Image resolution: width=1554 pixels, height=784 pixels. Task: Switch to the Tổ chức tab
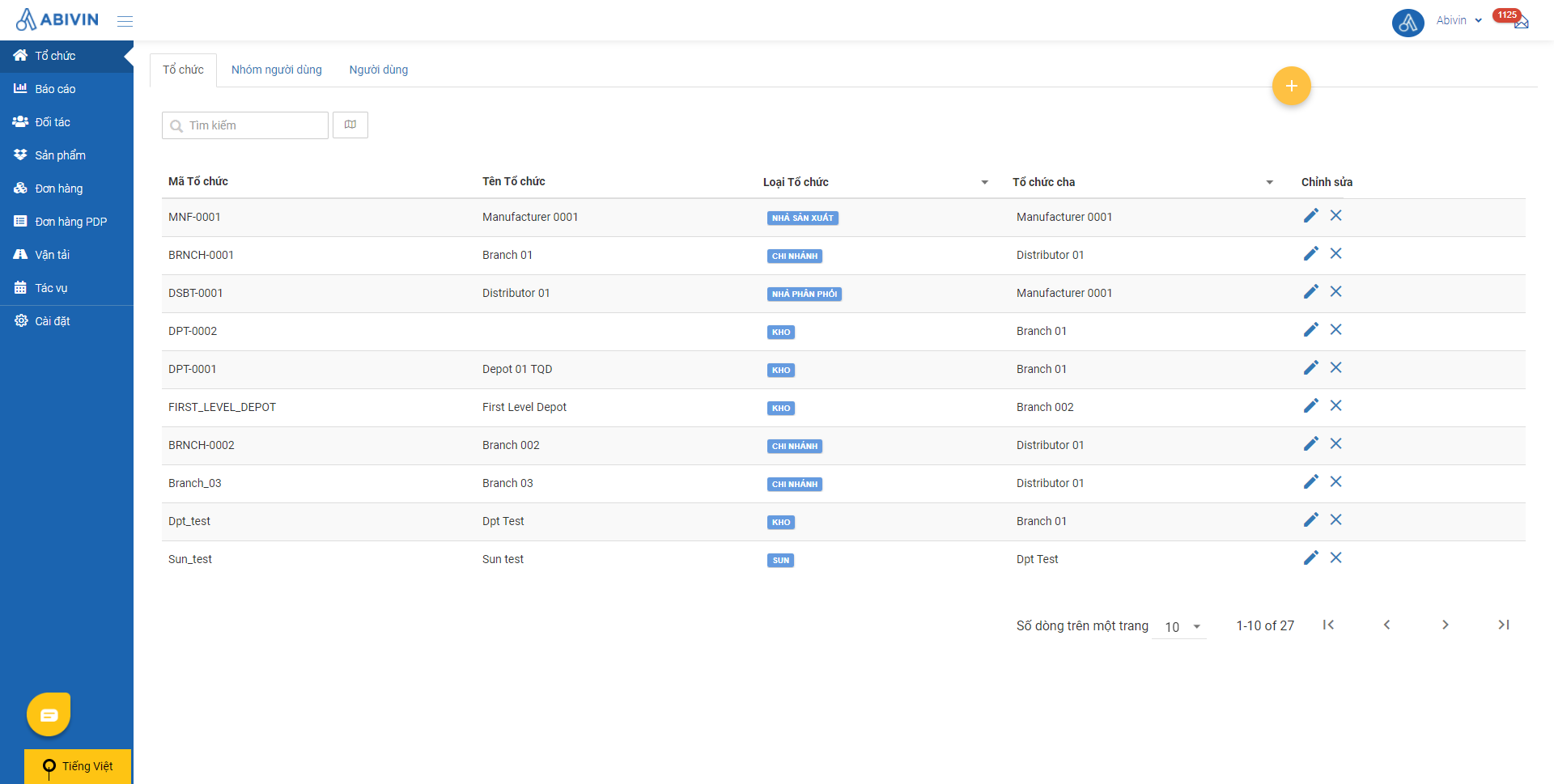point(183,70)
